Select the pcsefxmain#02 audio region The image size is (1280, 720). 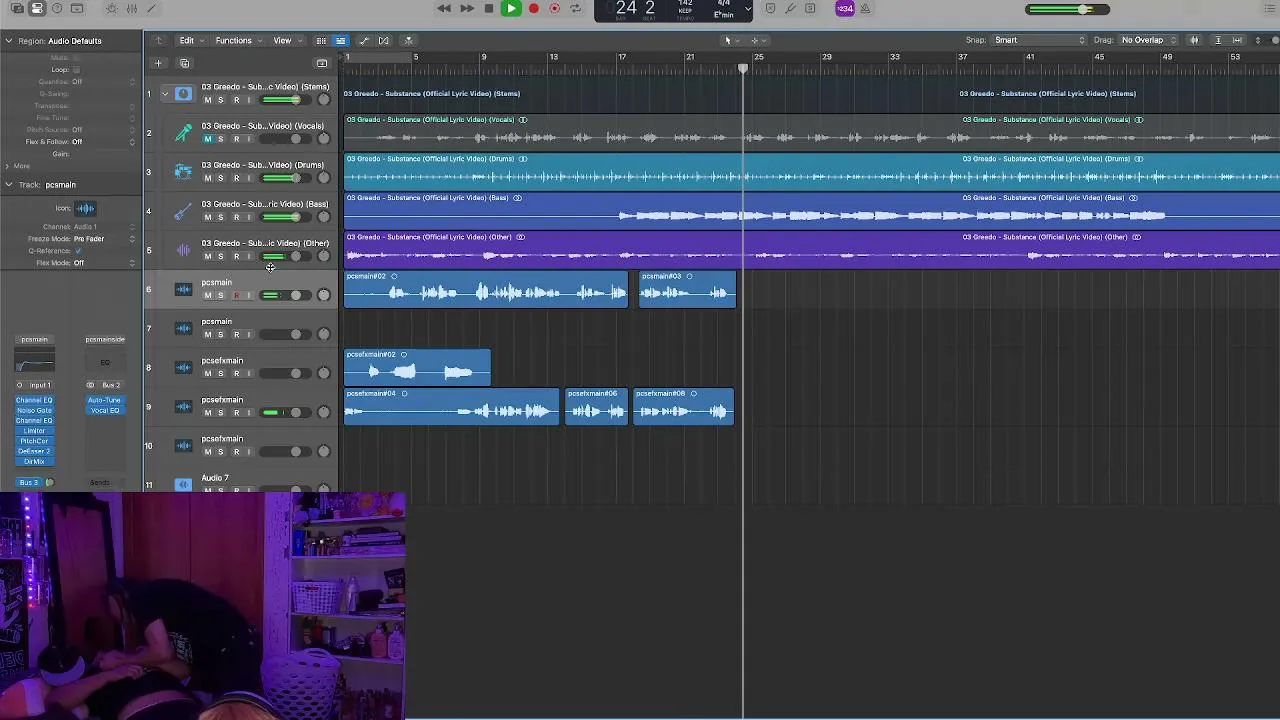pyautogui.click(x=418, y=367)
